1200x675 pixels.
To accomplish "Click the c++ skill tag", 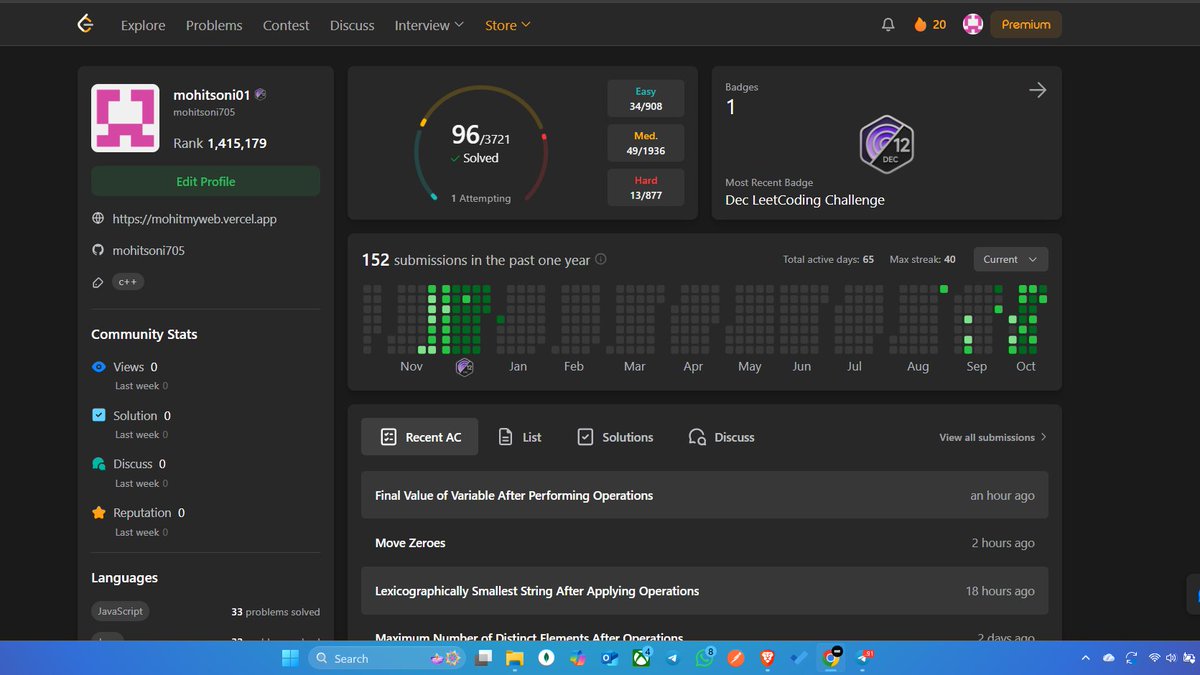I will click(128, 282).
